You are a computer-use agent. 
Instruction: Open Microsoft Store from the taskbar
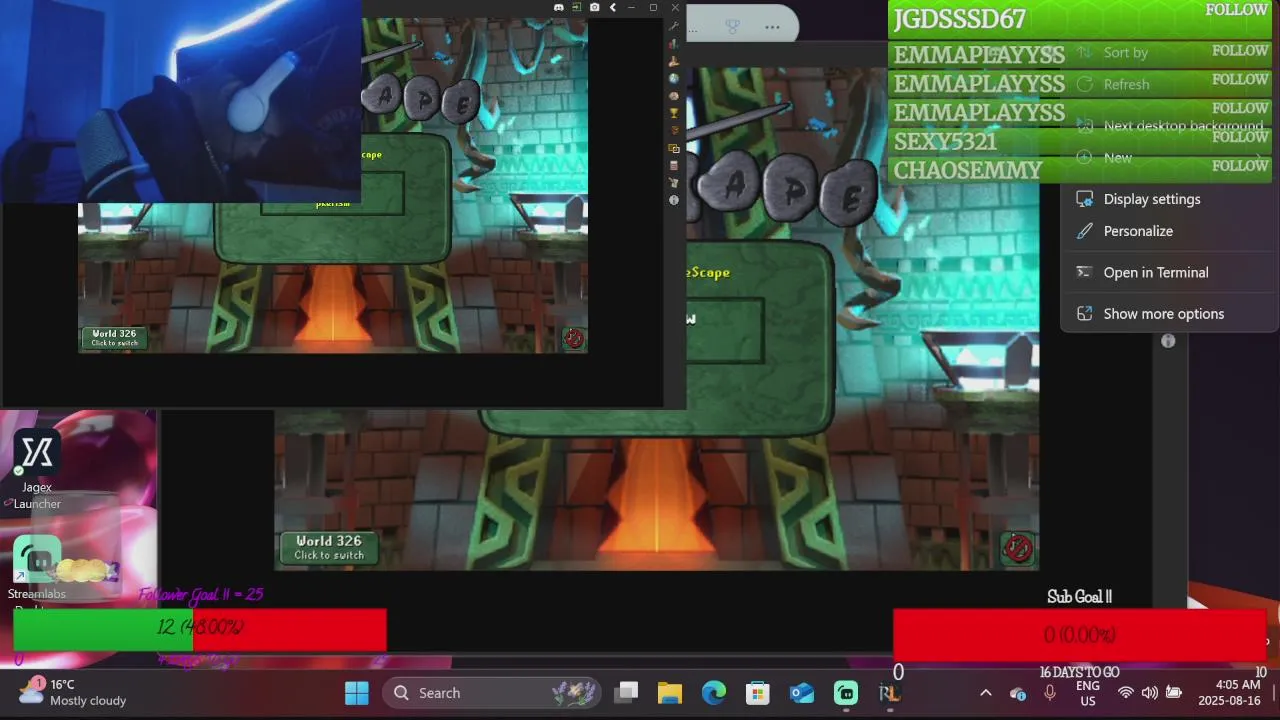click(758, 693)
